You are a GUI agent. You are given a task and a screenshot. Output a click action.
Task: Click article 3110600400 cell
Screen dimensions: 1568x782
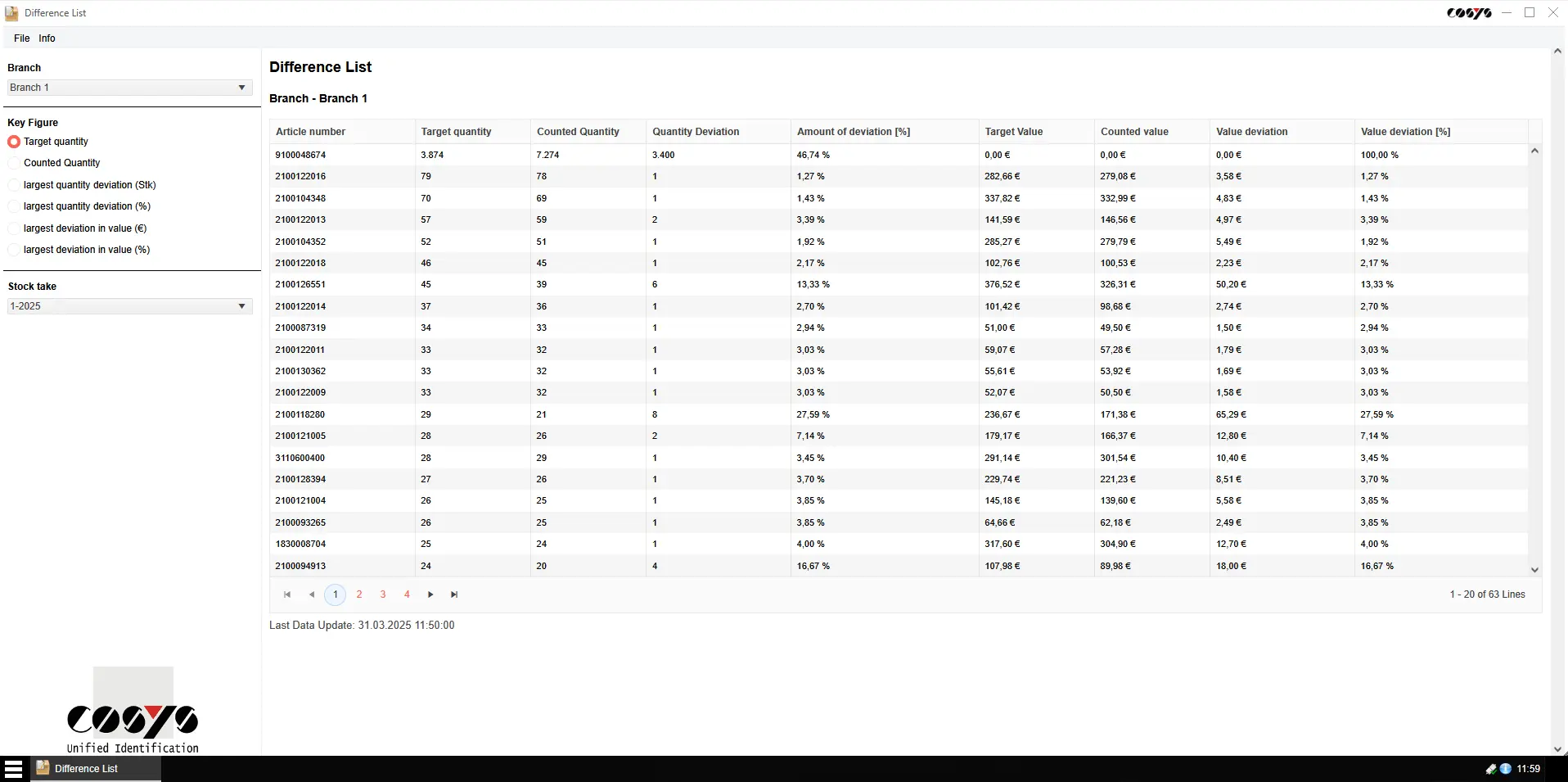tap(342, 458)
